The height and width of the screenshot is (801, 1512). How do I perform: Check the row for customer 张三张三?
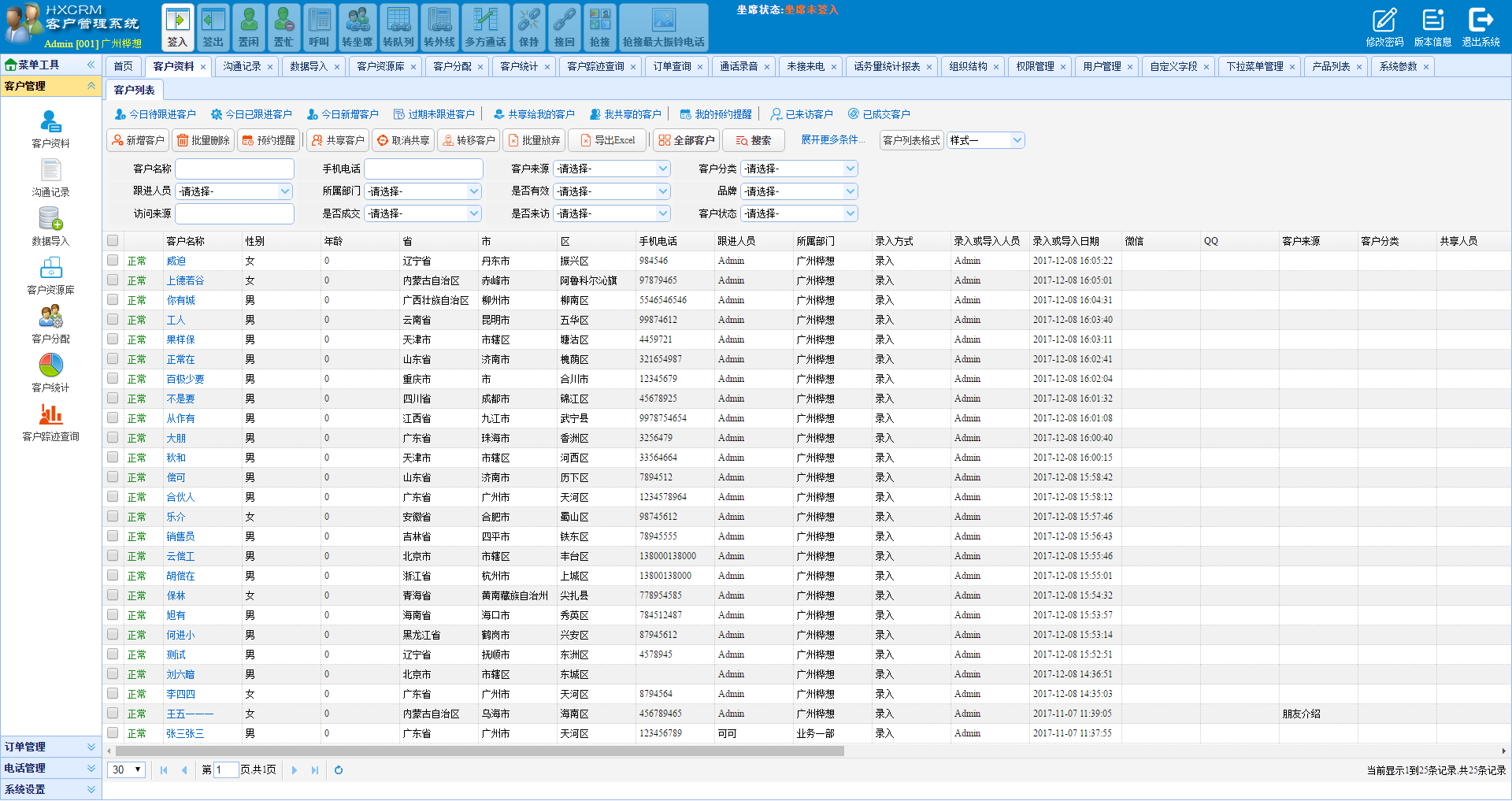pos(113,733)
